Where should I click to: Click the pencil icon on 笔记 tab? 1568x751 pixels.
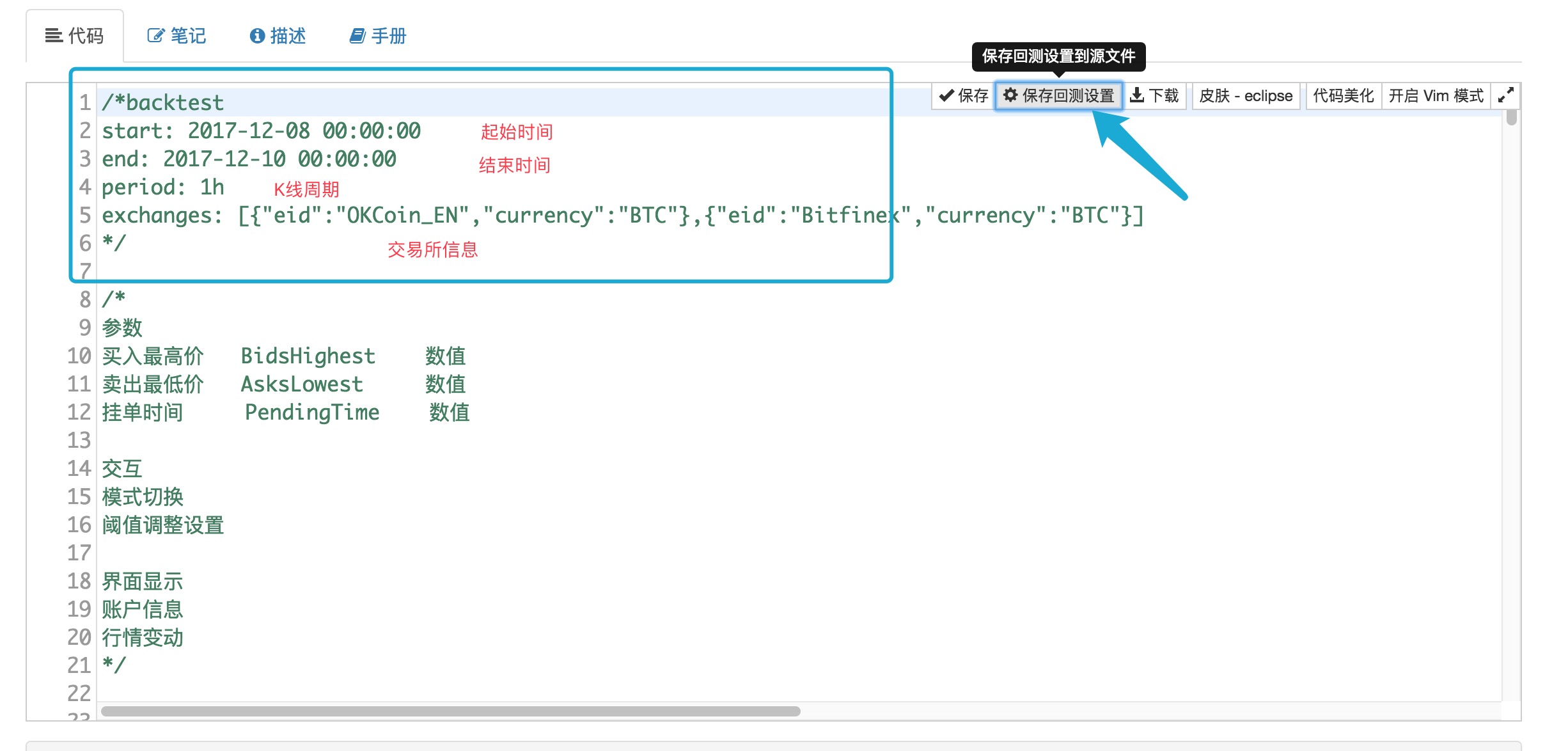coord(155,36)
